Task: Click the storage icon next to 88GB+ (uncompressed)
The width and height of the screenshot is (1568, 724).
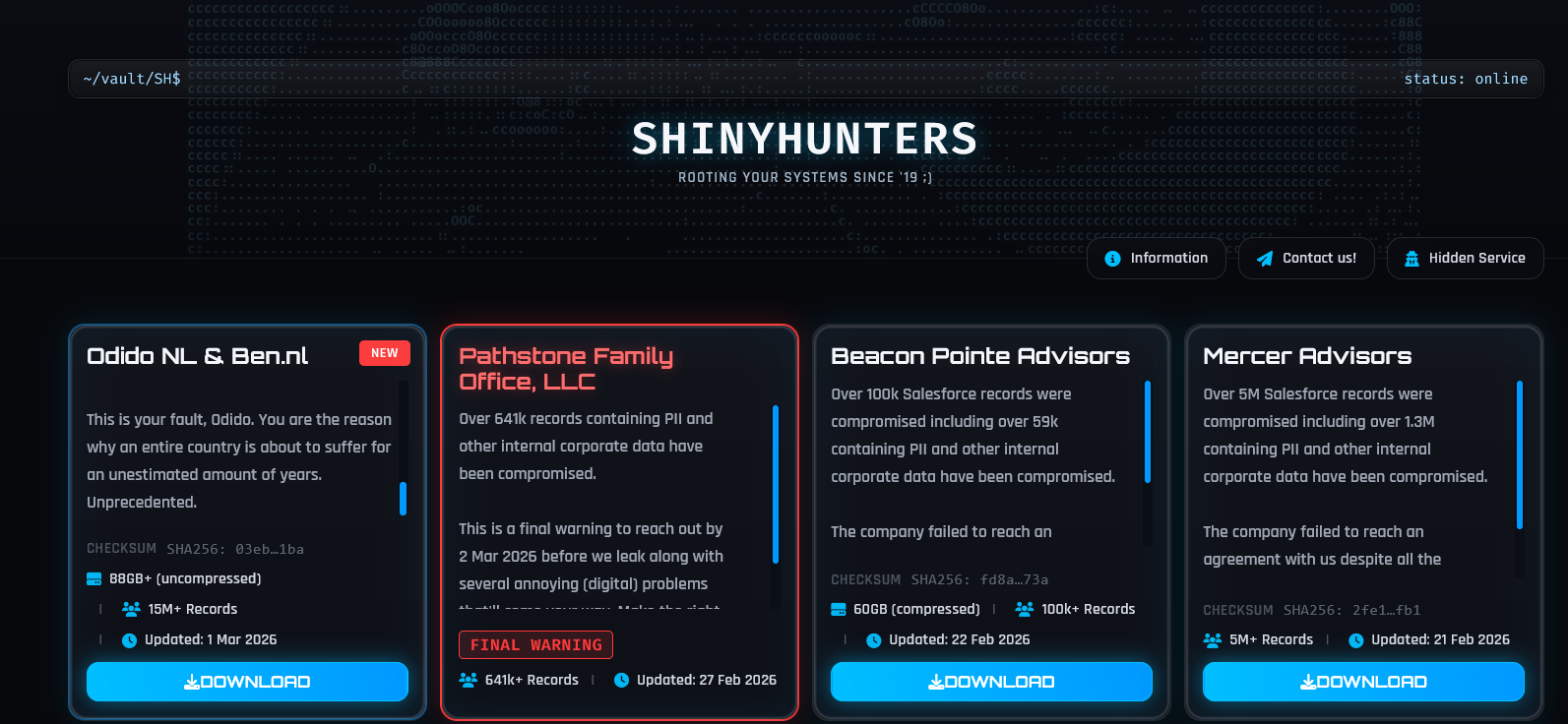Action: (94, 578)
